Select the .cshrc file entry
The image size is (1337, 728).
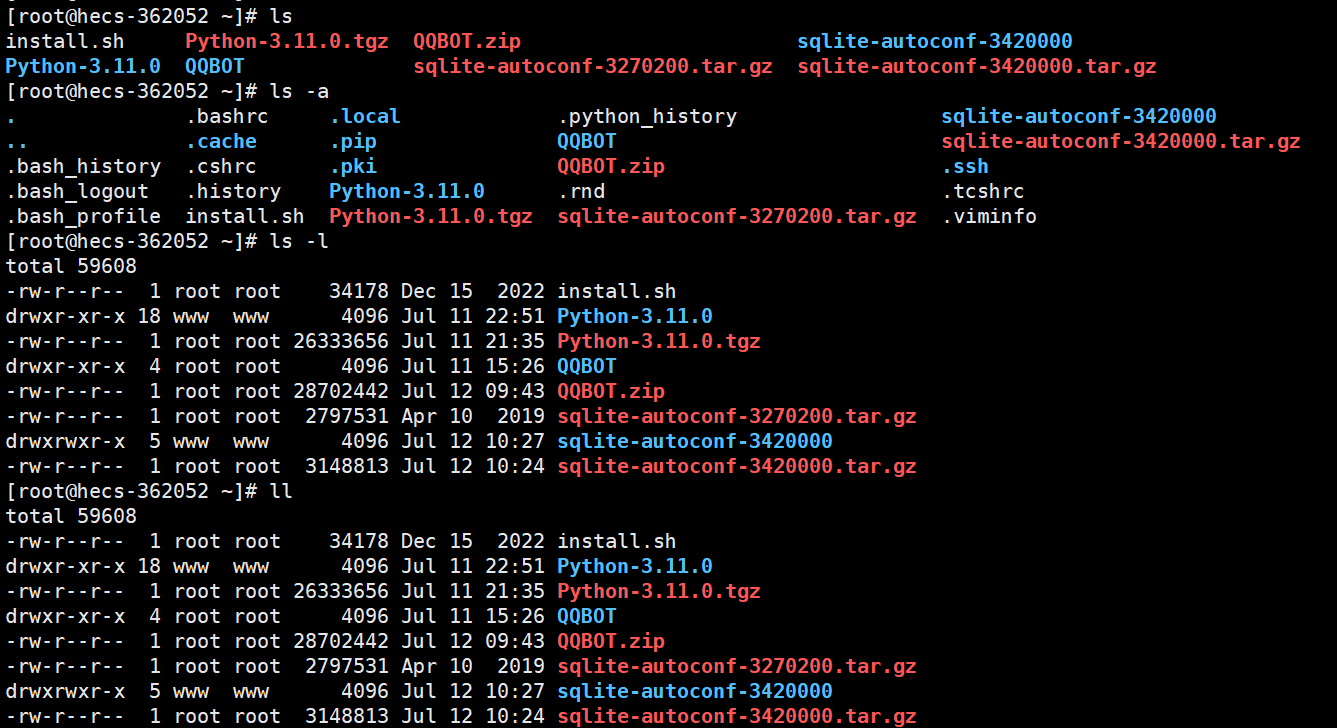tap(221, 166)
